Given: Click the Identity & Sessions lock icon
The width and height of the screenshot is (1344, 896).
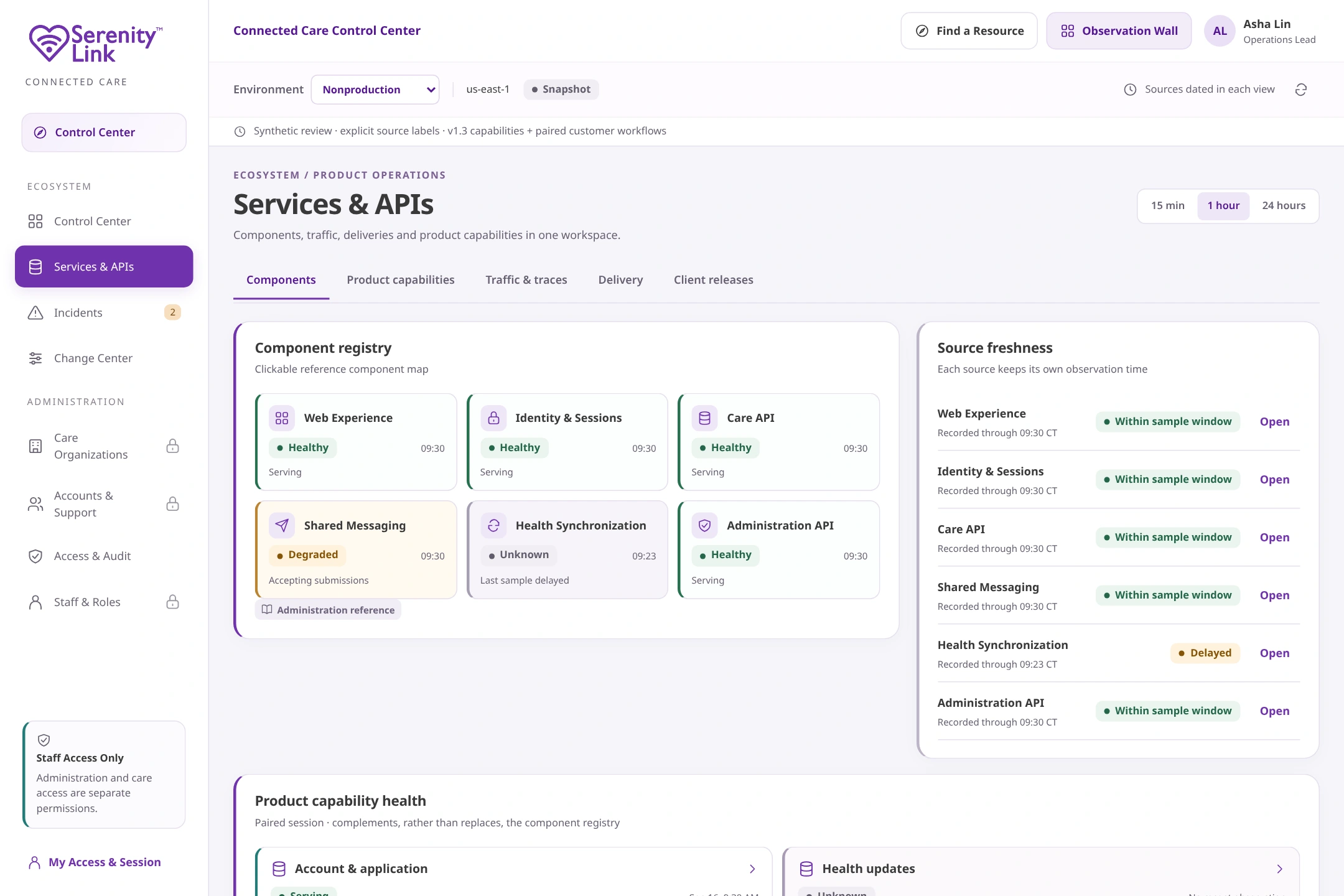Looking at the screenshot, I should coord(493,418).
